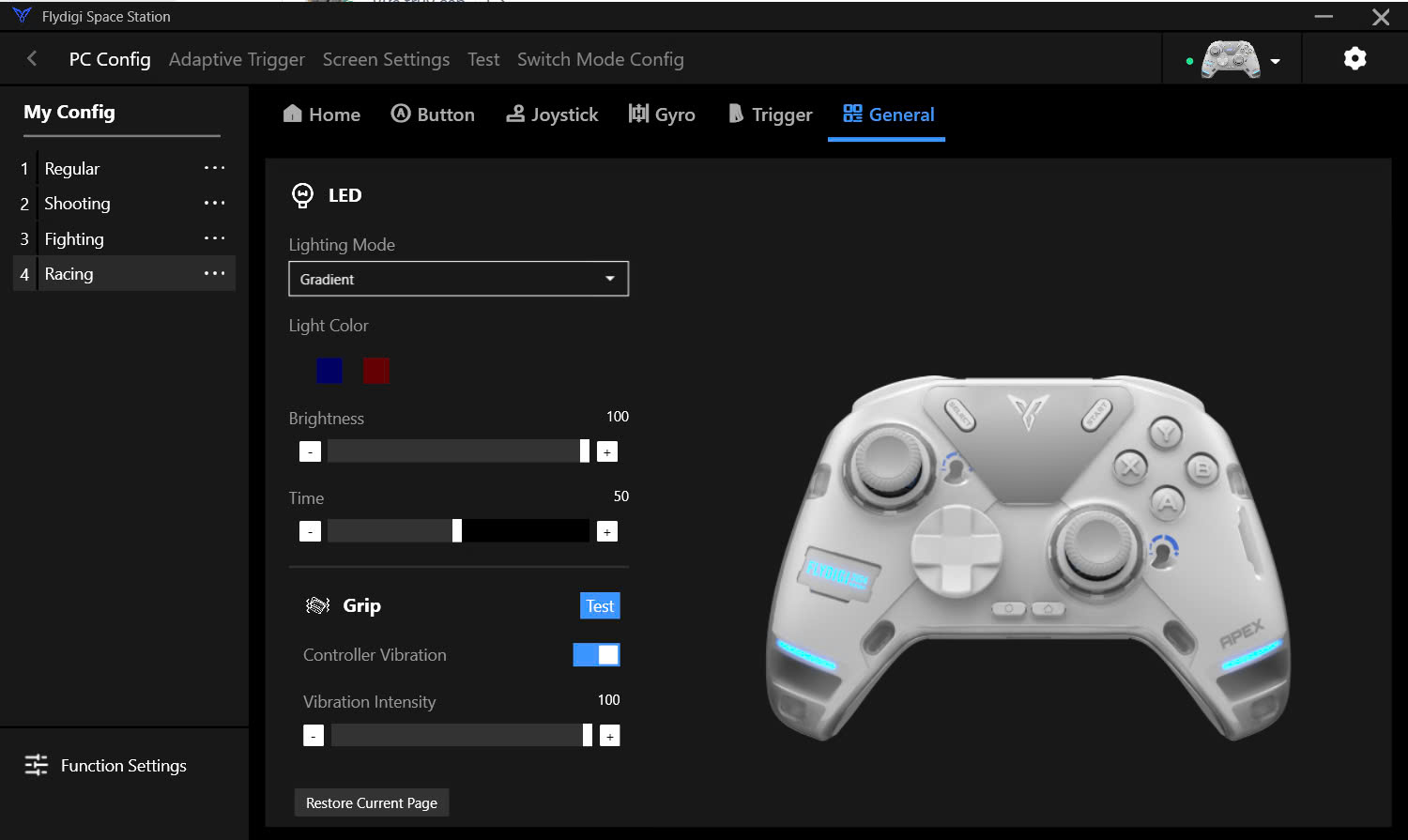Viewport: 1408px width, 840px height.
Task: Open options menu for Shooting config
Action: pyautogui.click(x=215, y=203)
